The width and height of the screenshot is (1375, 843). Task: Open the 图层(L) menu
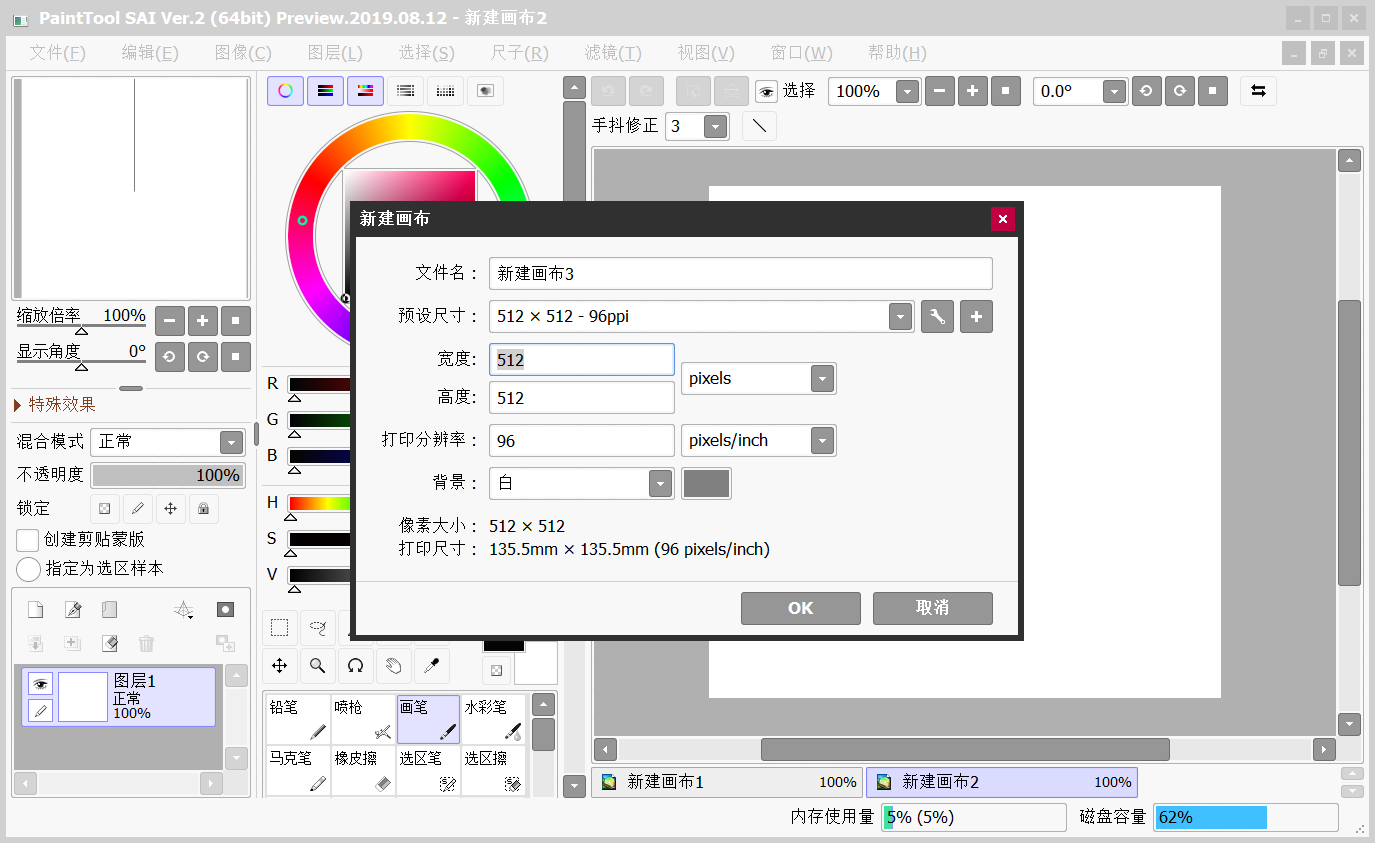coord(335,53)
